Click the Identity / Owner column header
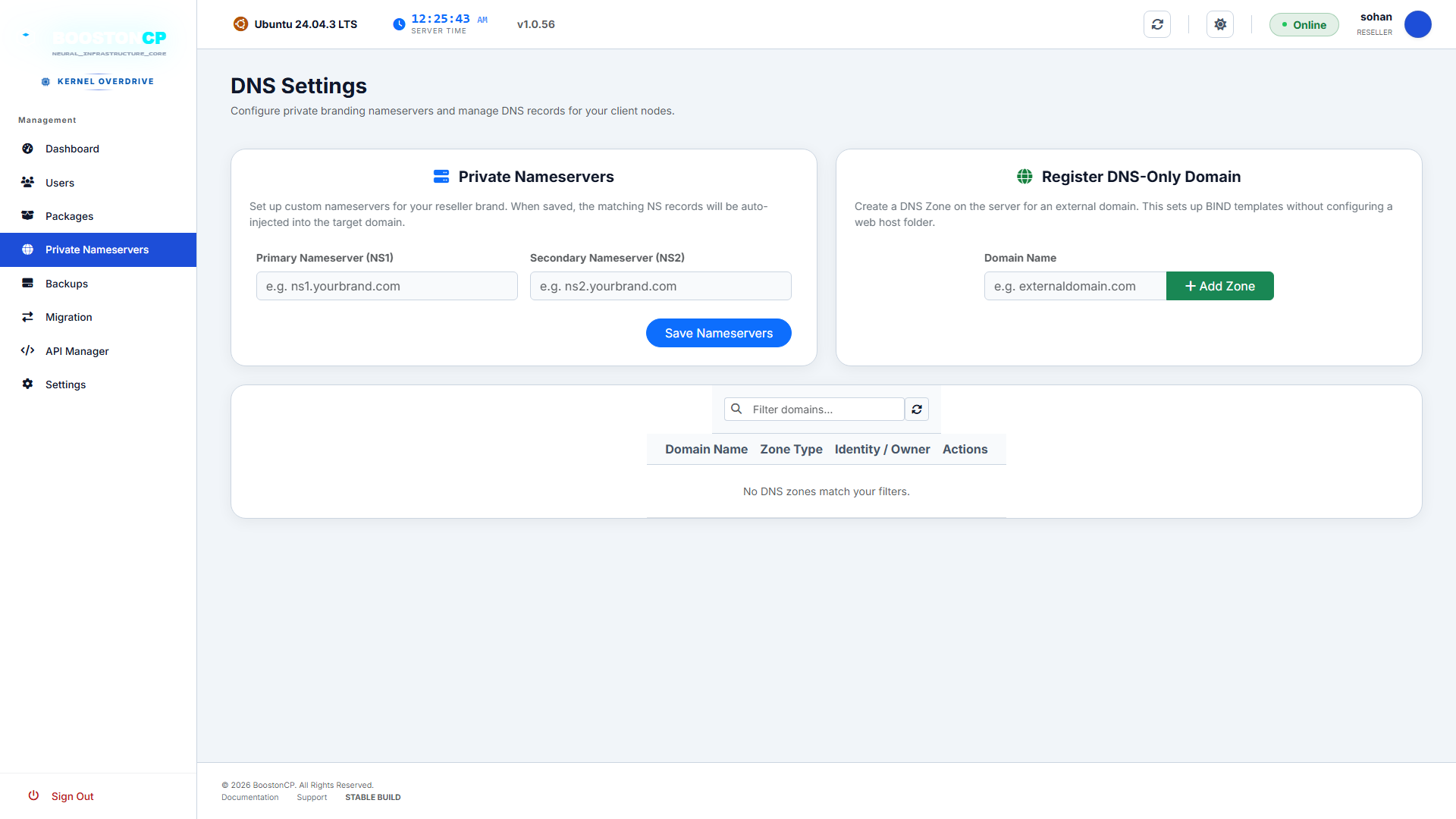 [x=882, y=449]
